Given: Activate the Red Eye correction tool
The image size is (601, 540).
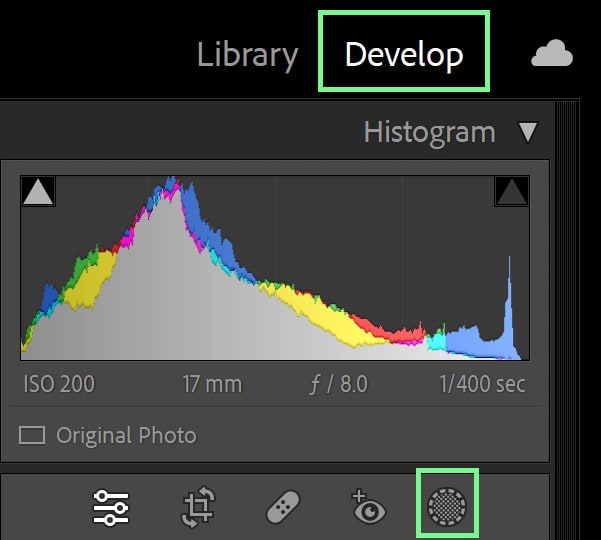Looking at the screenshot, I should (x=369, y=507).
